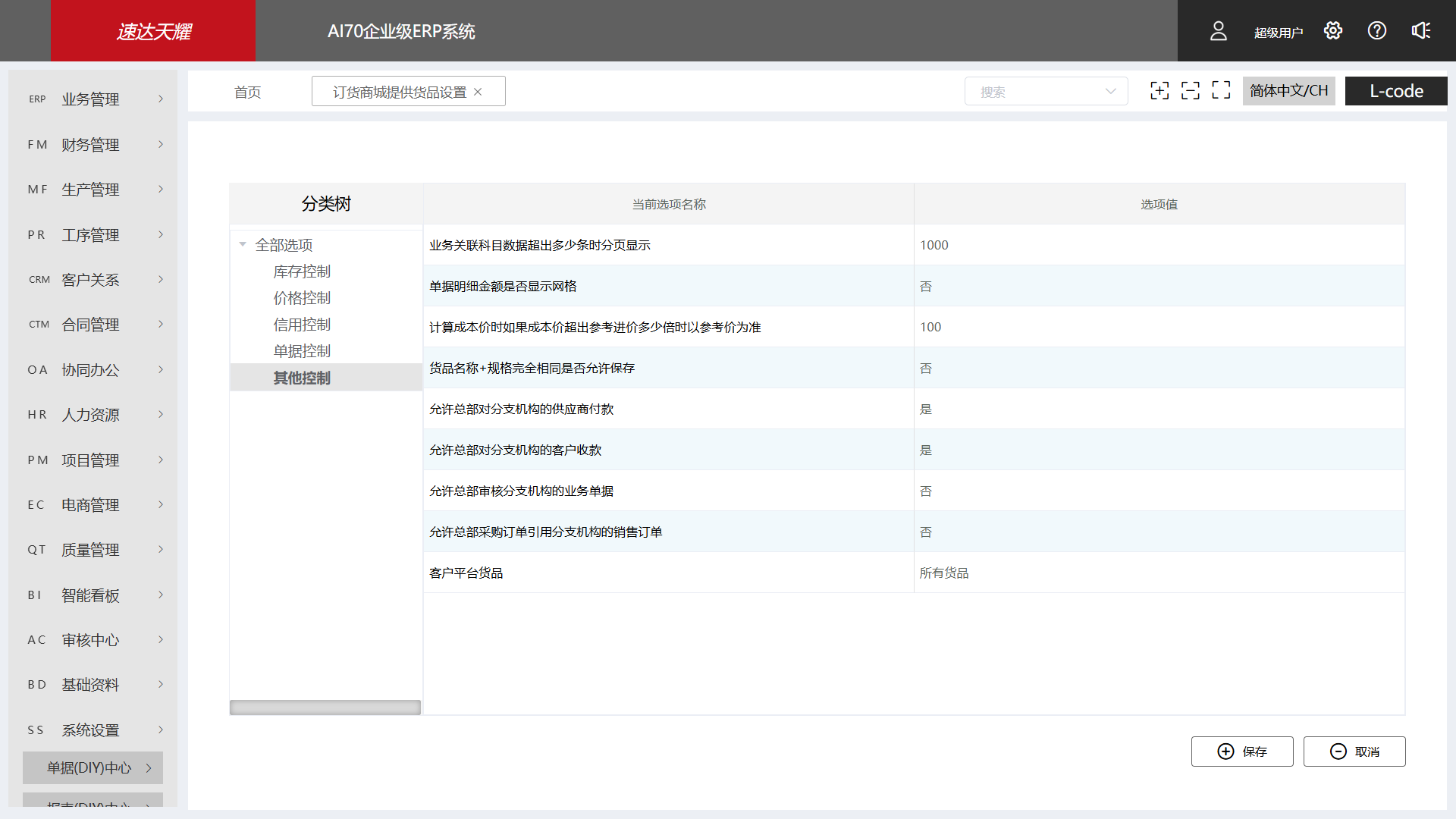This screenshot has height=819, width=1456.
Task: Switch to the 首页 tab
Action: click(247, 92)
